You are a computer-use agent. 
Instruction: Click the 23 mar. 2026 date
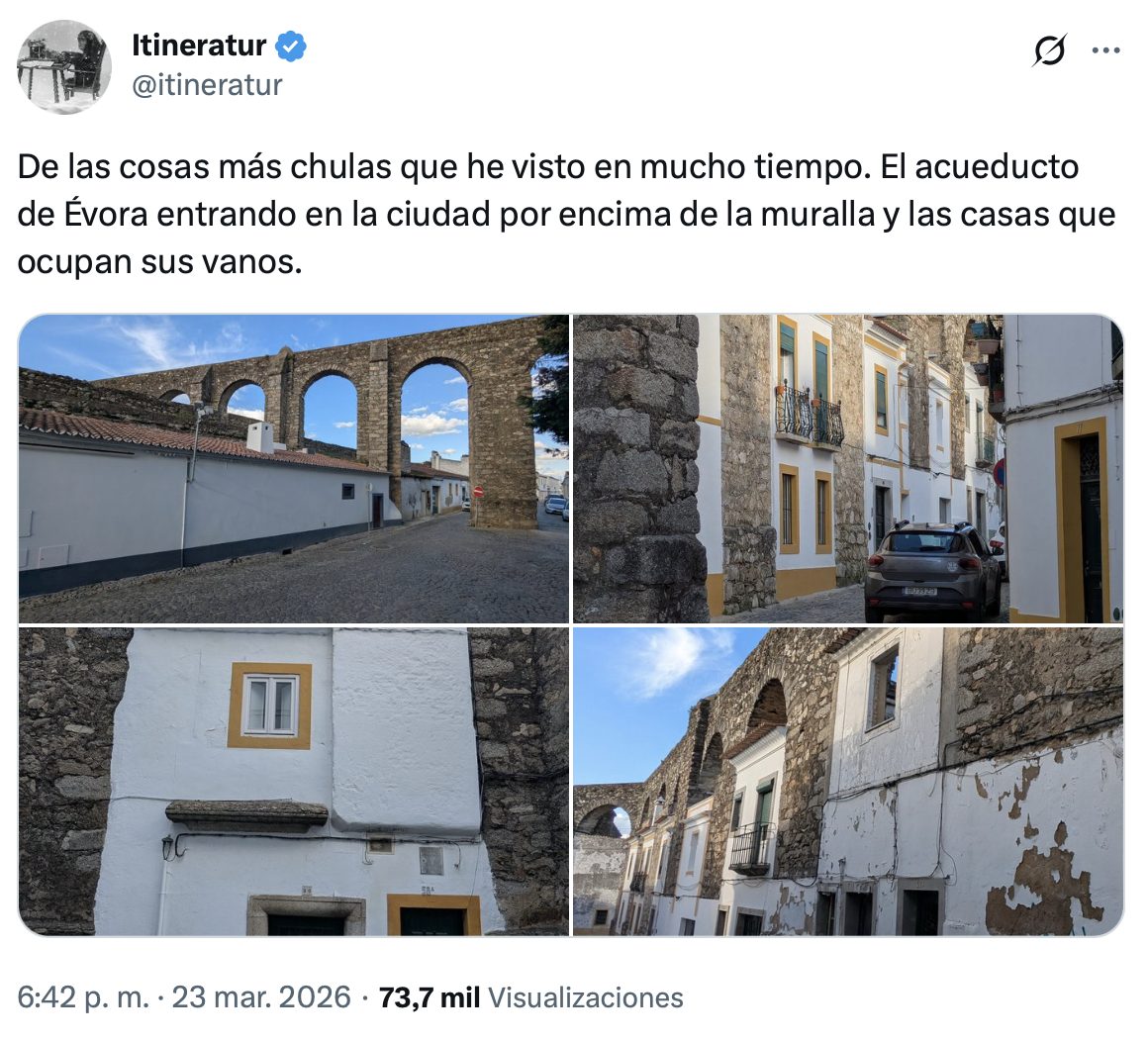[x=261, y=997]
